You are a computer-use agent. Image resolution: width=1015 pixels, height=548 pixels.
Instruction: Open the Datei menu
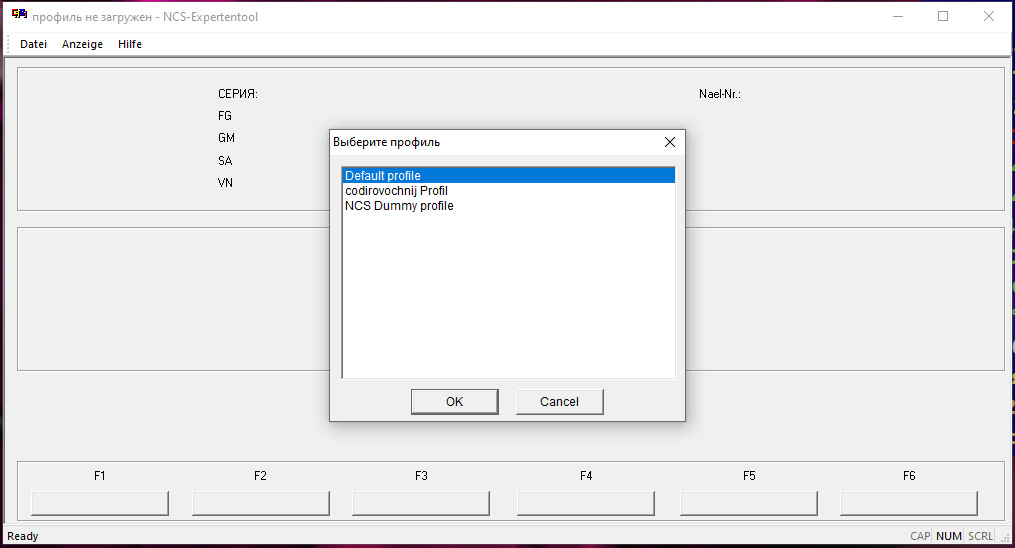click(33, 44)
